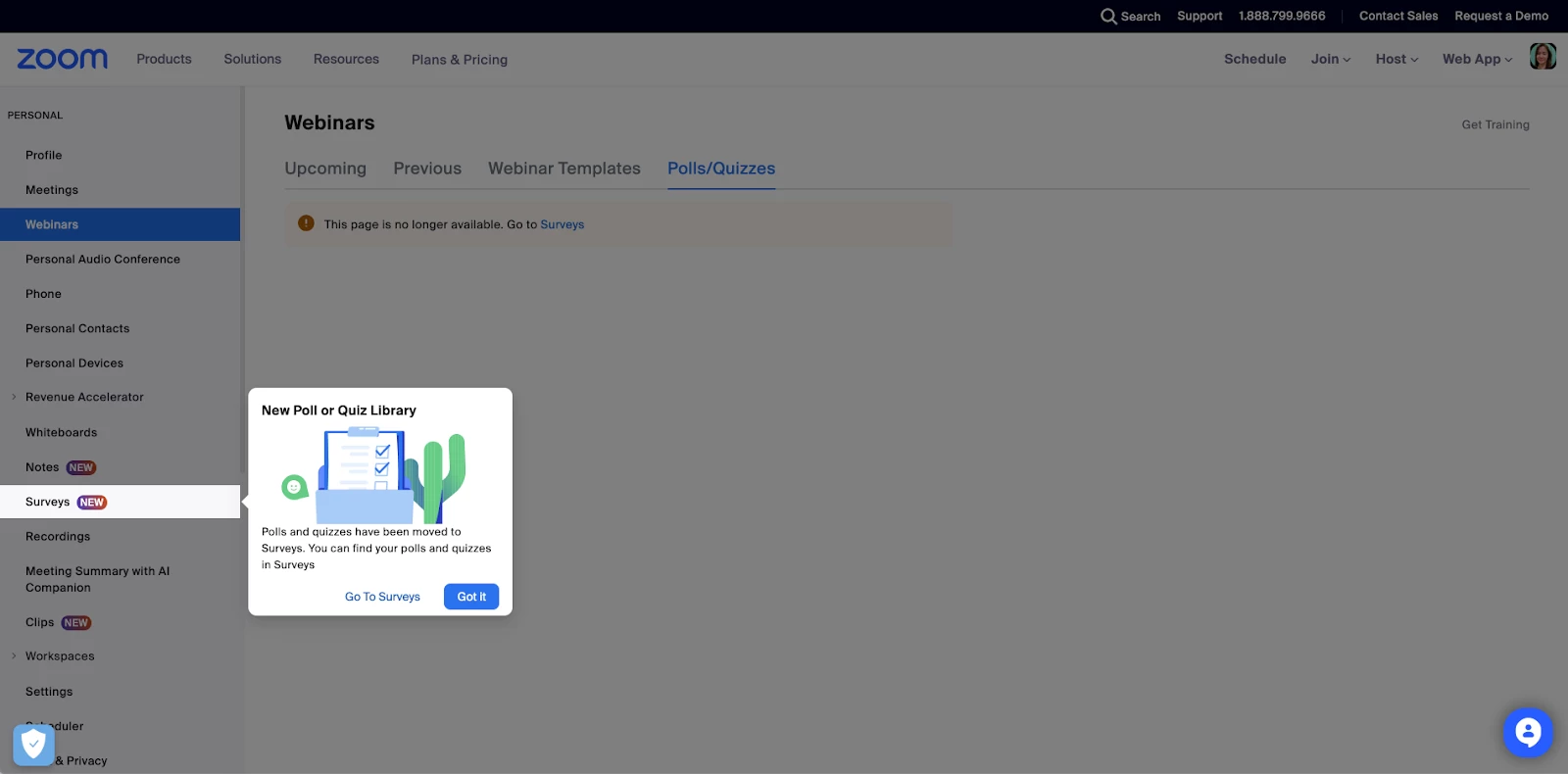
Task: Open the Join dropdown
Action: pos(1330,59)
